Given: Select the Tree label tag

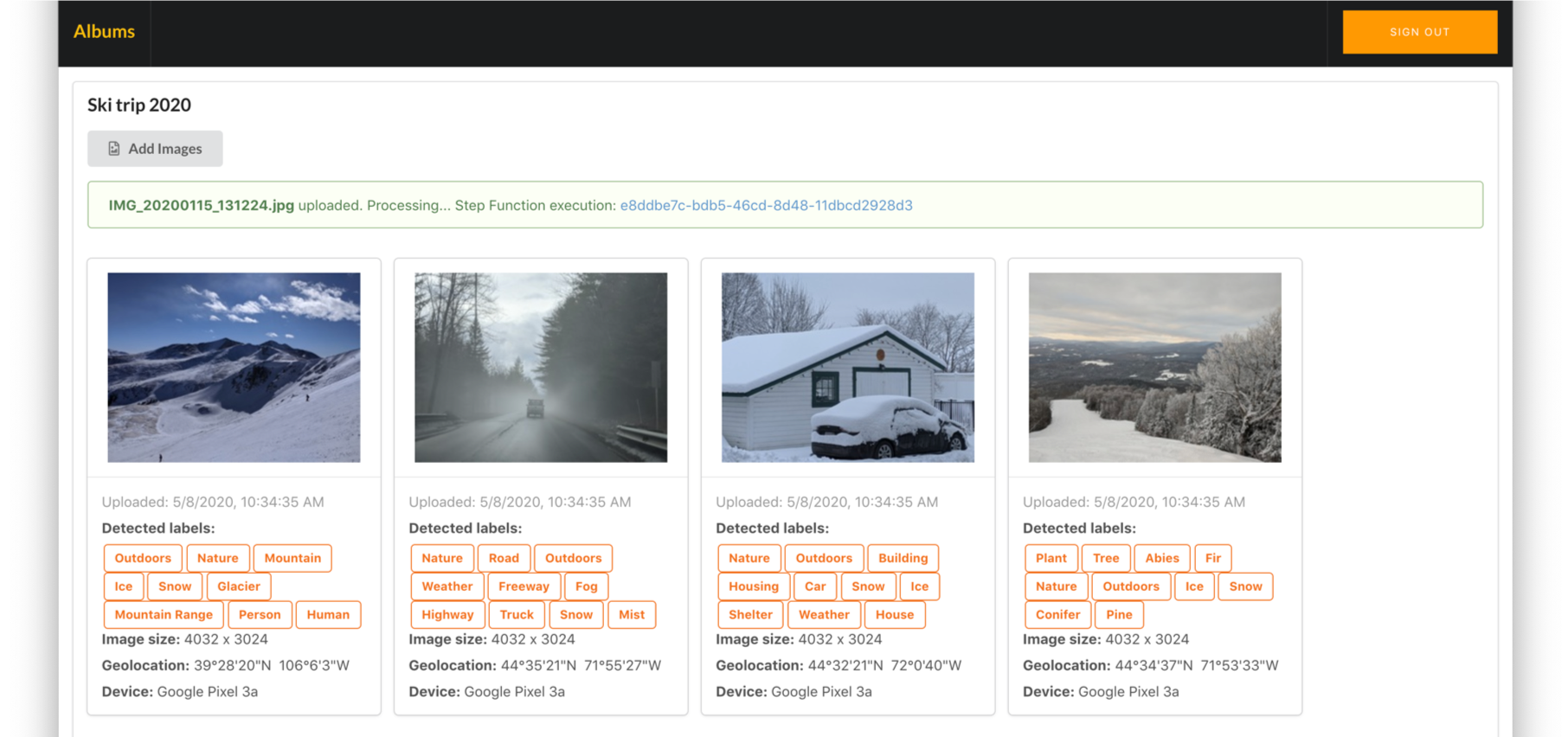Looking at the screenshot, I should click(1106, 558).
